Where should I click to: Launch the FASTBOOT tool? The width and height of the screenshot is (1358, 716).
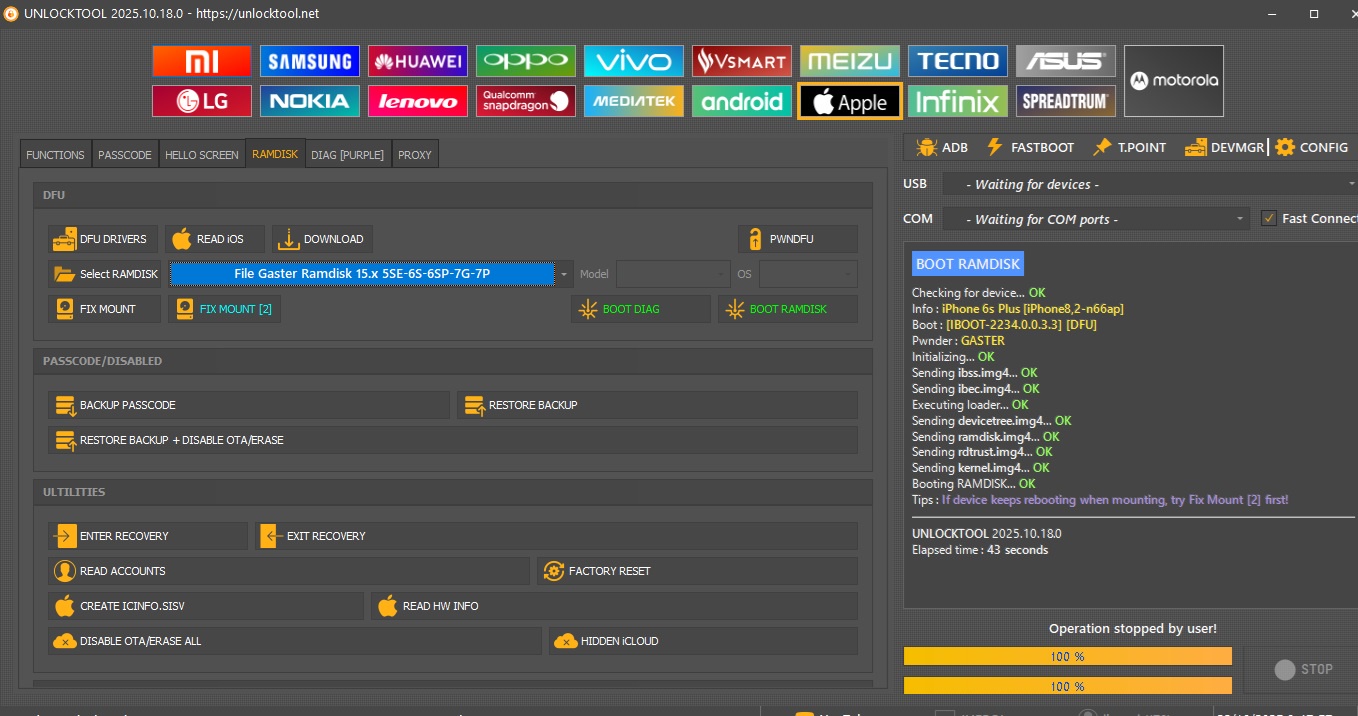[1030, 147]
